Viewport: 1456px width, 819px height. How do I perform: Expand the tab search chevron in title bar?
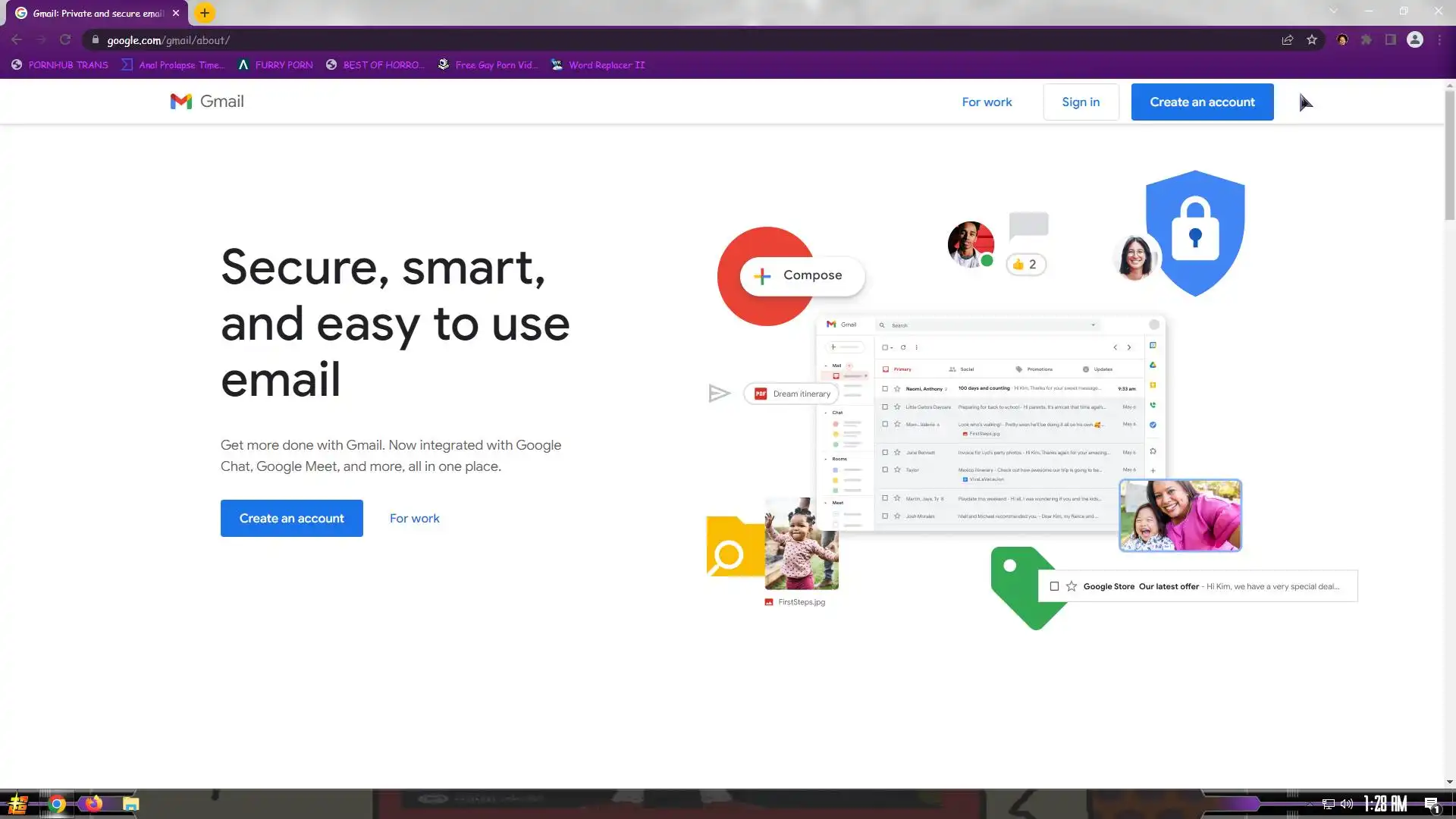[1333, 11]
